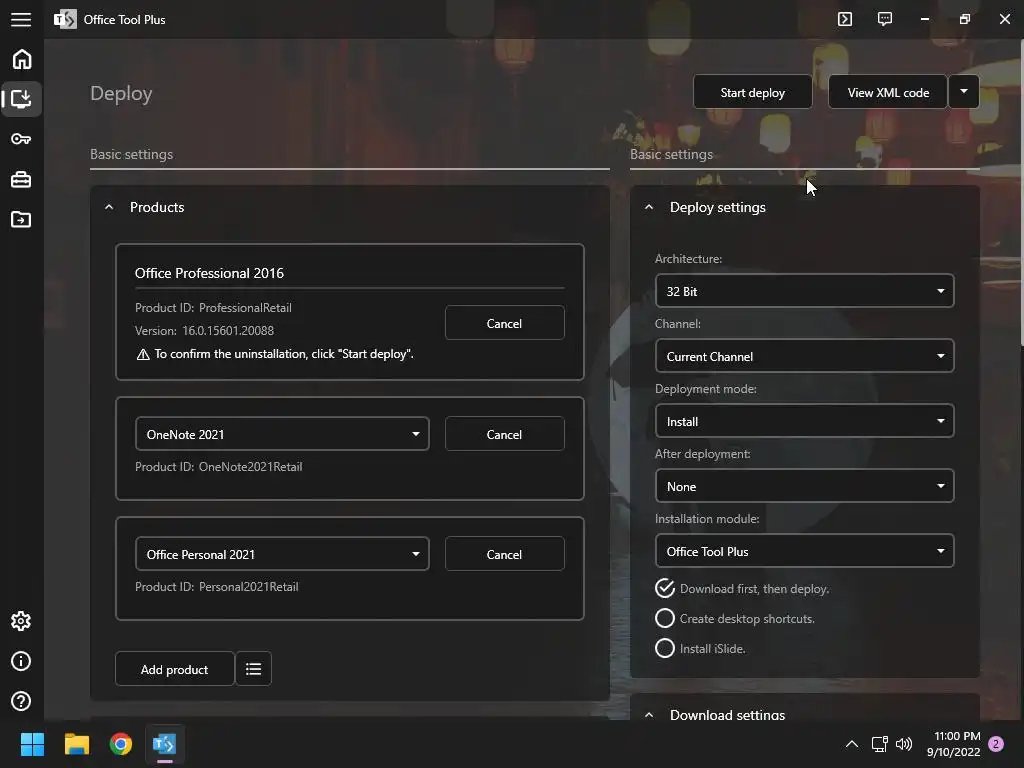
Task: Select right Basic settings tab heading
Action: [x=671, y=154]
